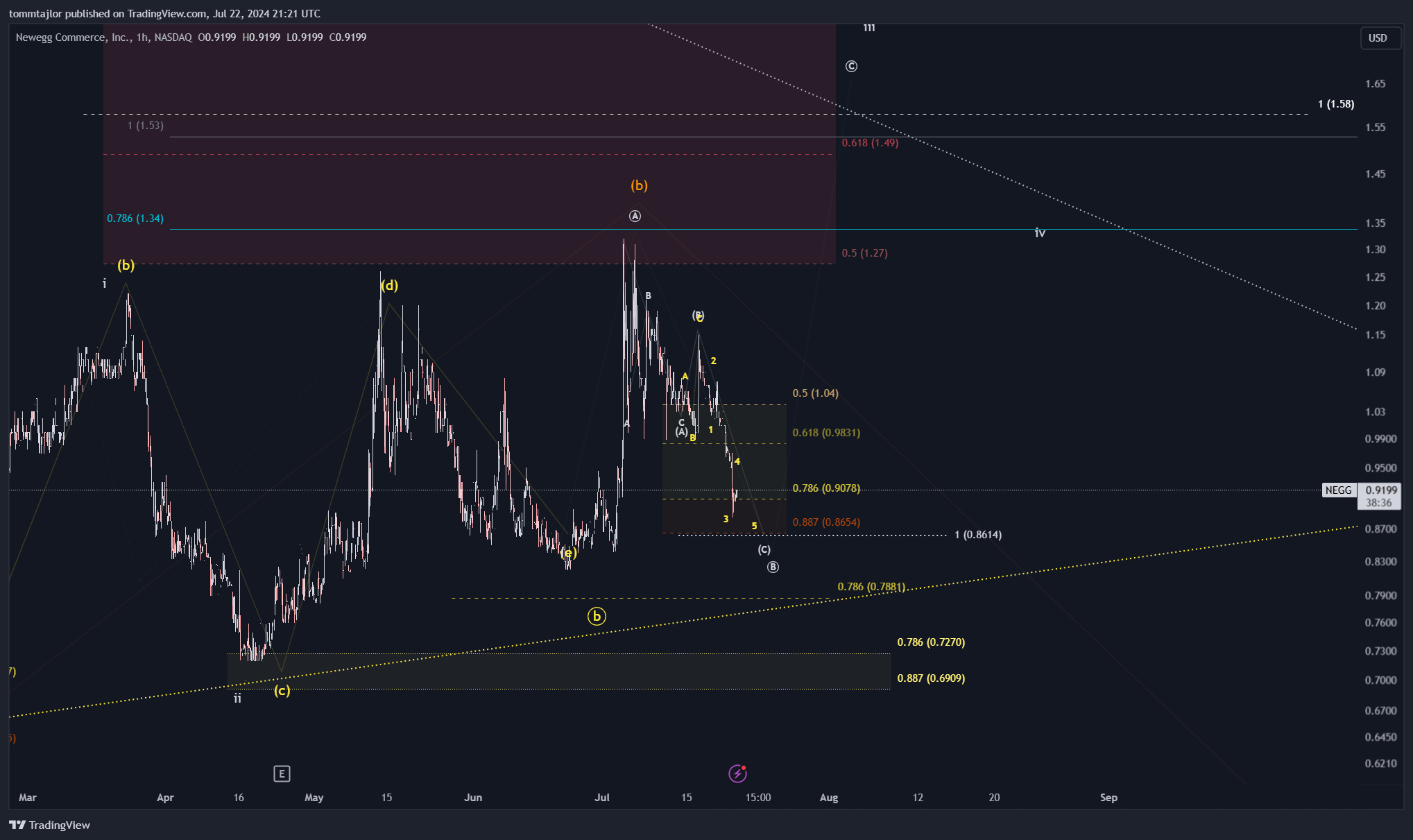Click the 1h timeframe label in legend
The width and height of the screenshot is (1413, 840).
(x=142, y=37)
